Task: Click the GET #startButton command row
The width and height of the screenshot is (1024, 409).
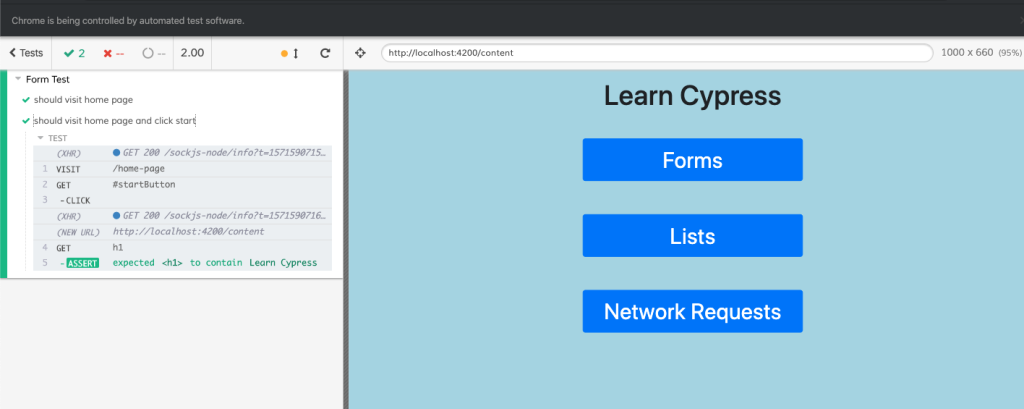Action: tap(180, 185)
